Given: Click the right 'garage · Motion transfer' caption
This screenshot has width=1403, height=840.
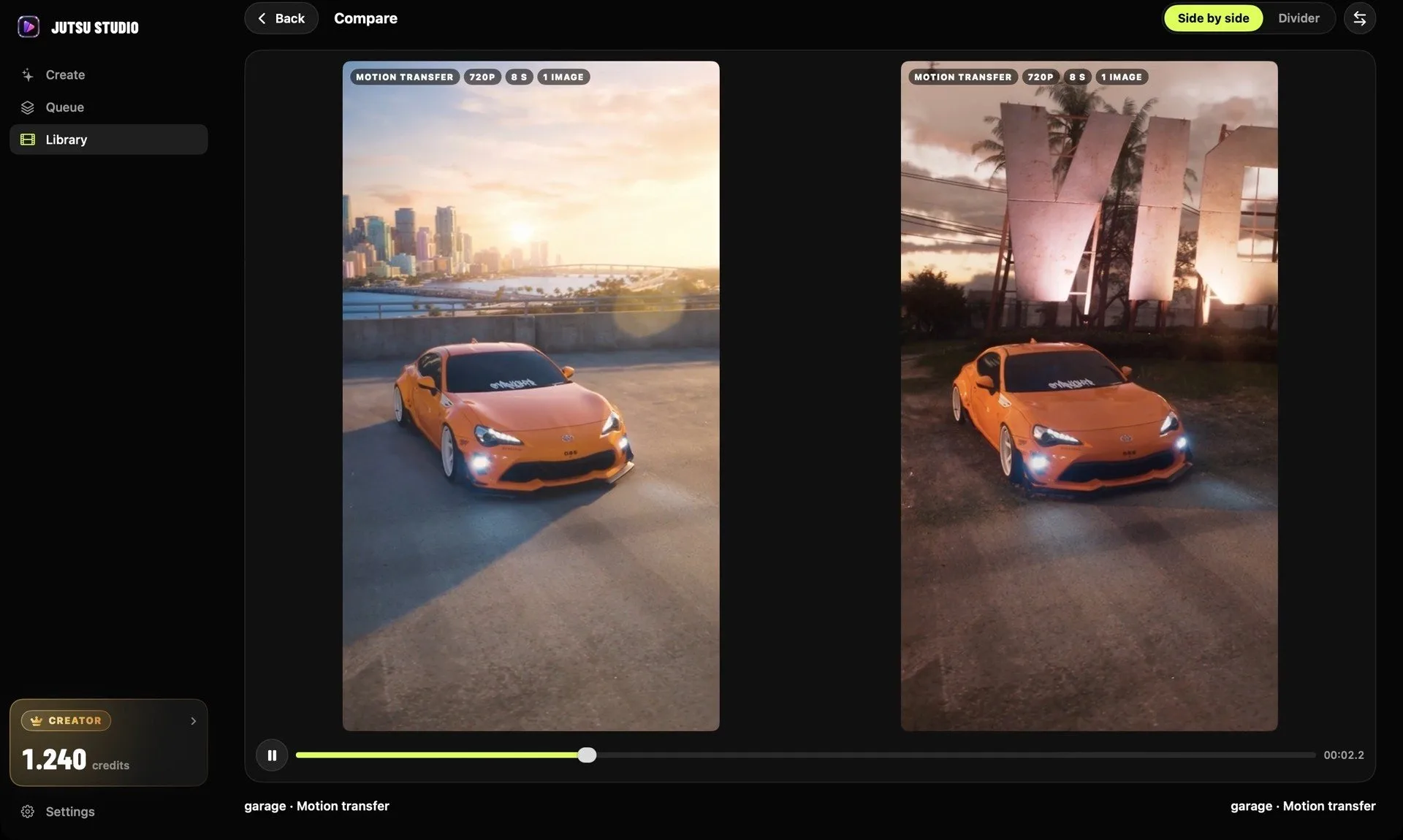Looking at the screenshot, I should 1303,806.
